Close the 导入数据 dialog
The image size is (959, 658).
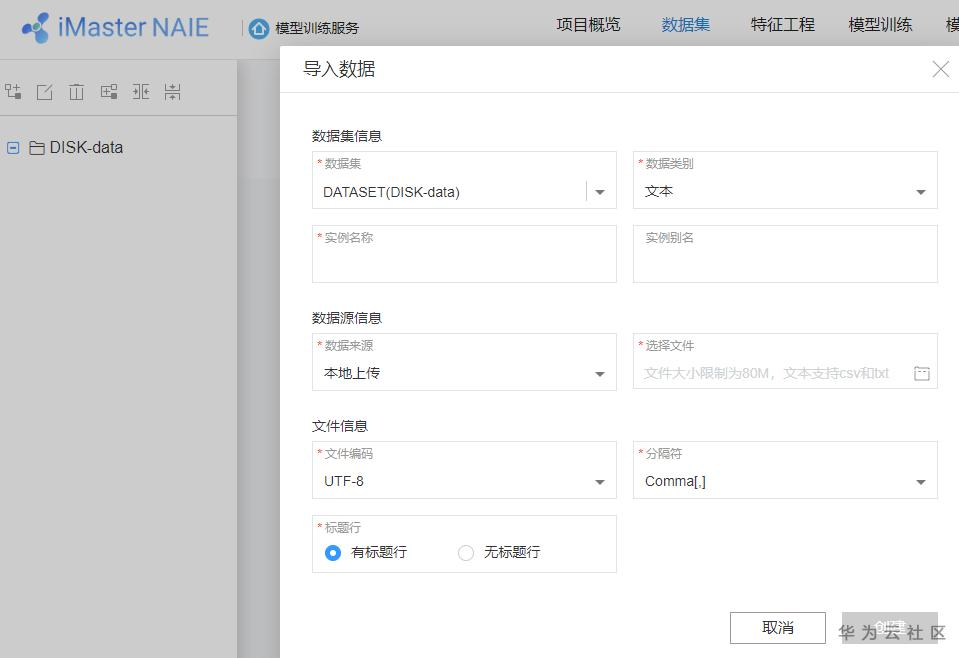click(940, 69)
